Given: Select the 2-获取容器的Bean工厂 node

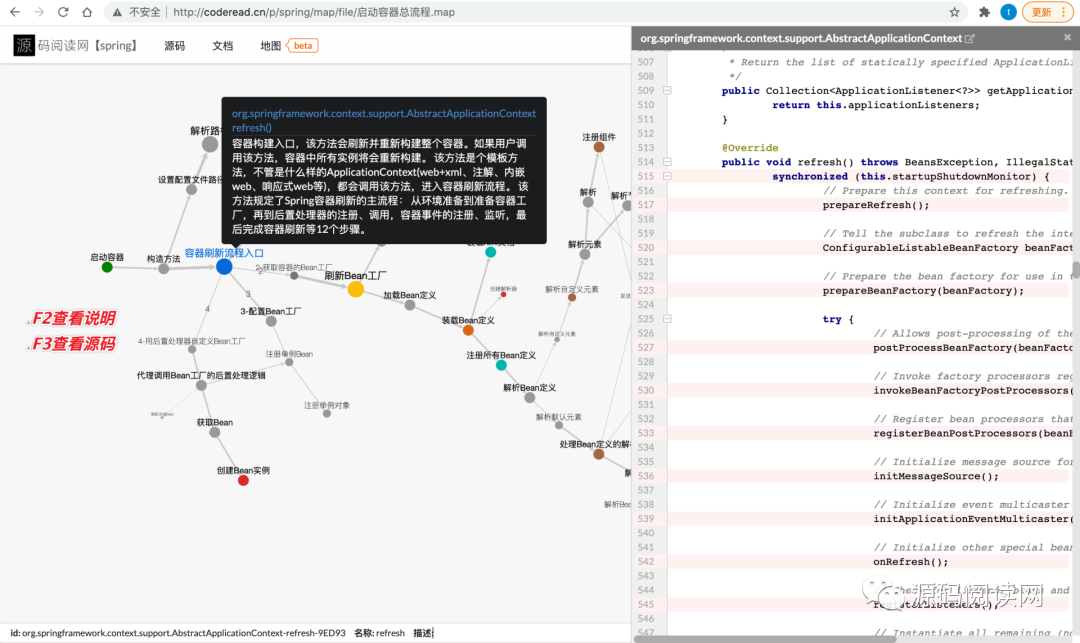Looking at the screenshot, I should 294,275.
